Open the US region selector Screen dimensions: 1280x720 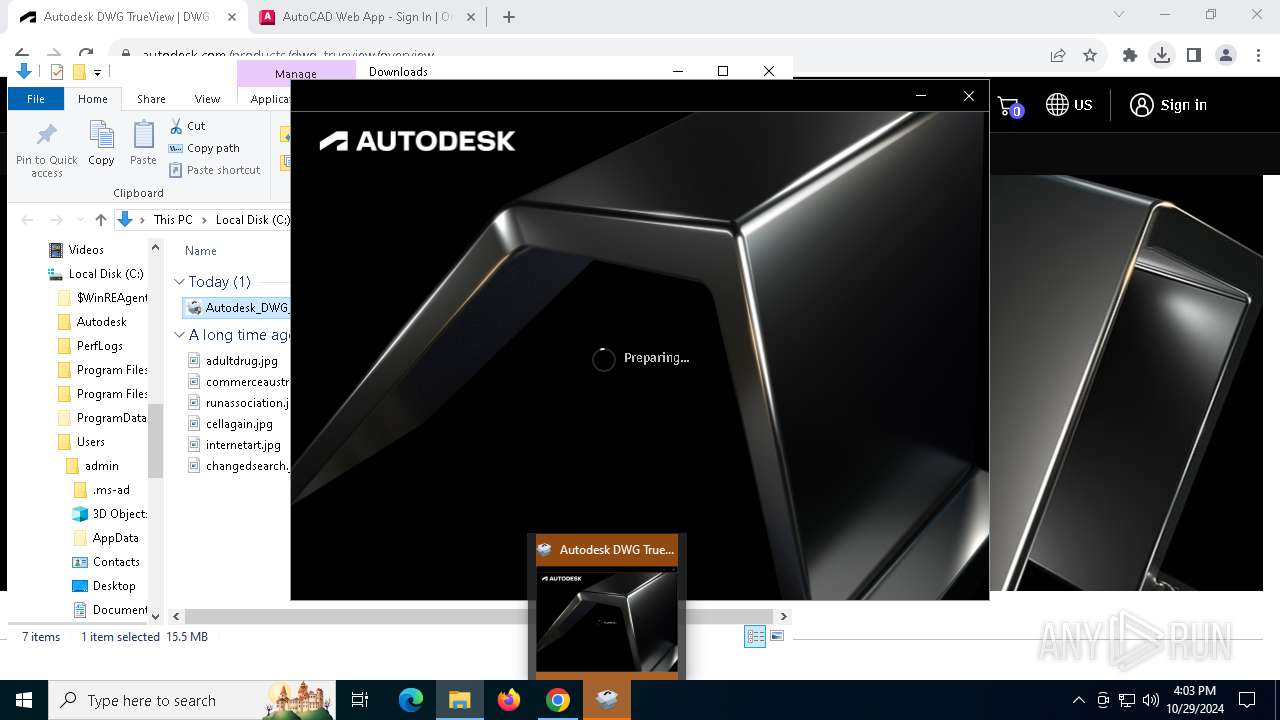pos(1069,105)
